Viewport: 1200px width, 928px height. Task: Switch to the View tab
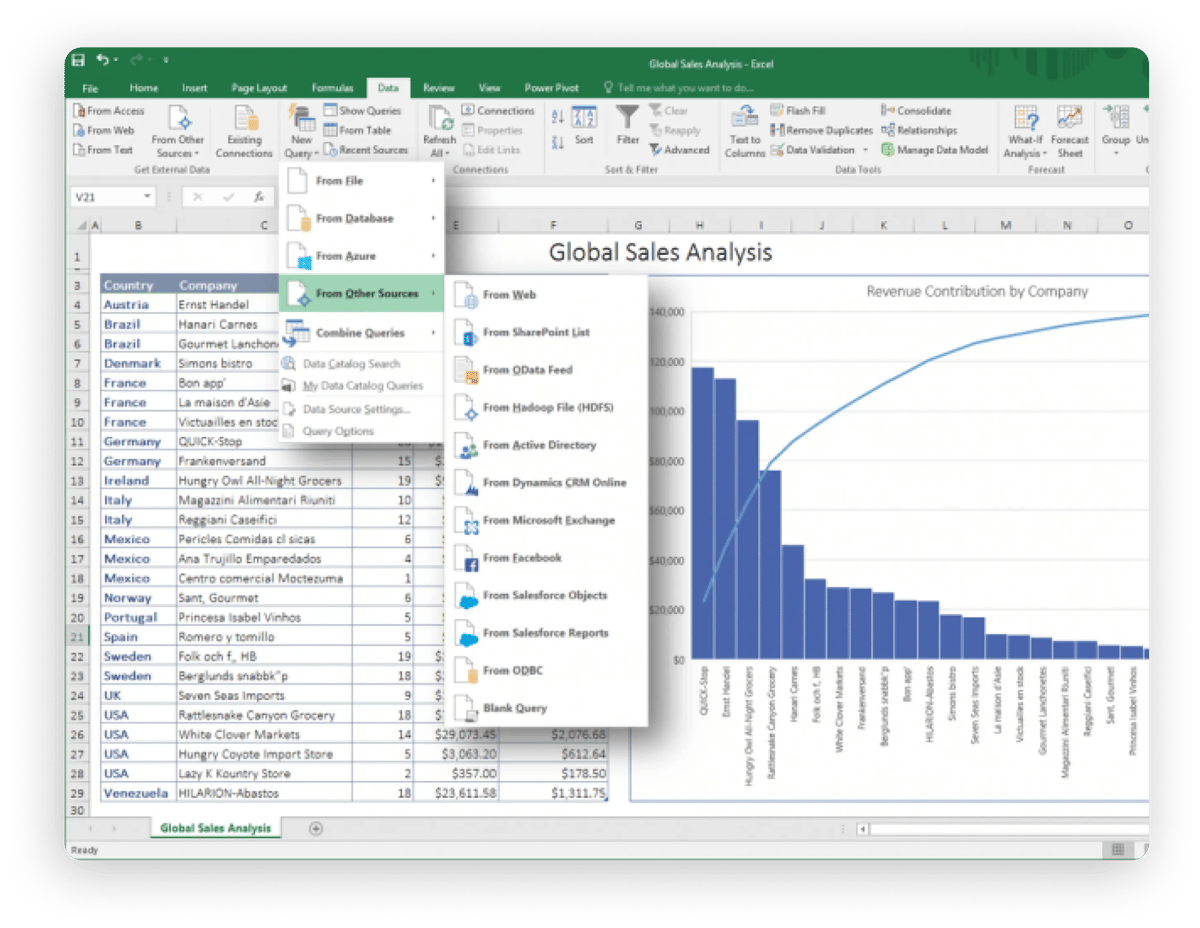pos(489,88)
